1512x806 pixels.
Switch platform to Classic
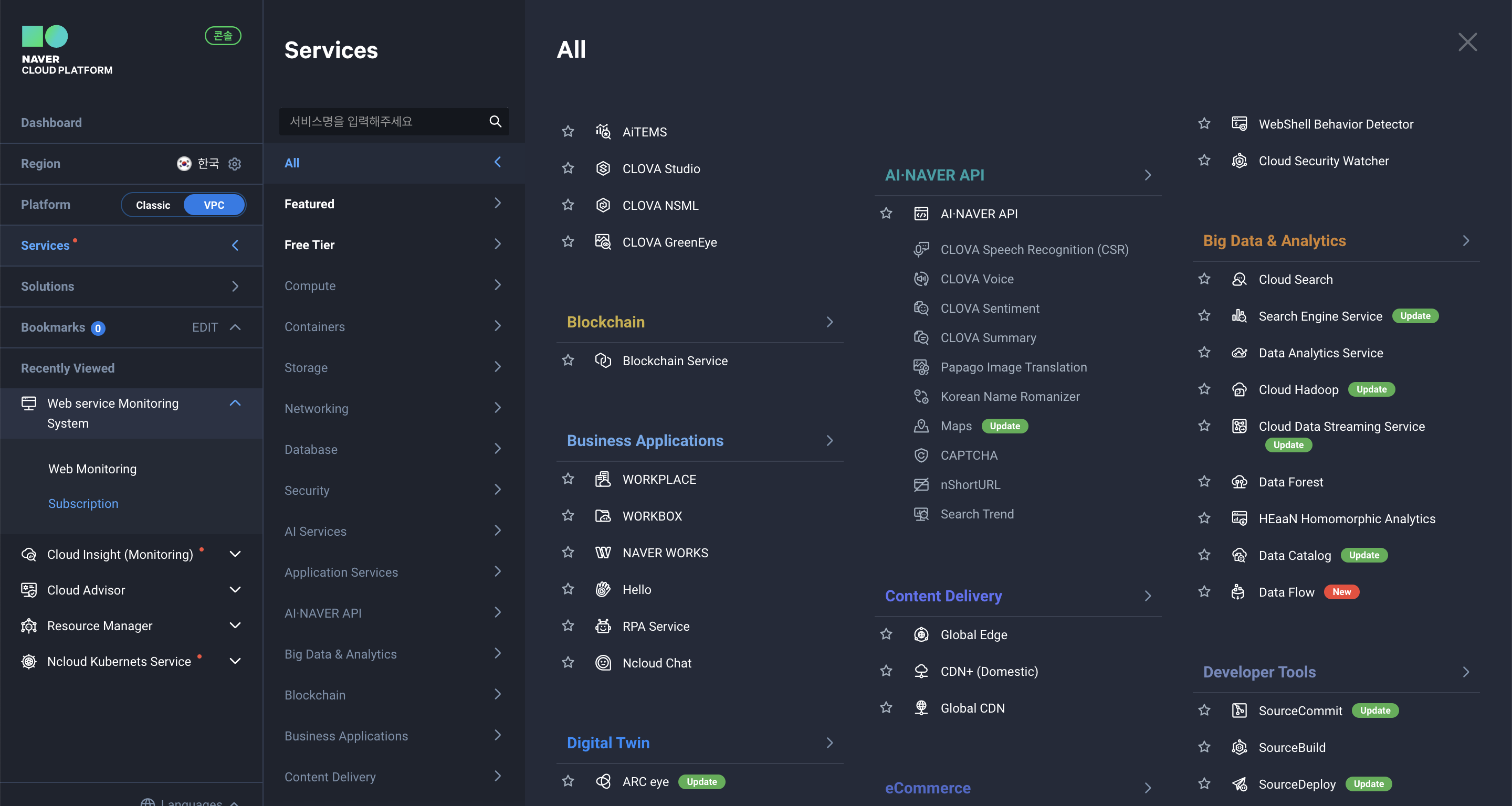pos(153,205)
